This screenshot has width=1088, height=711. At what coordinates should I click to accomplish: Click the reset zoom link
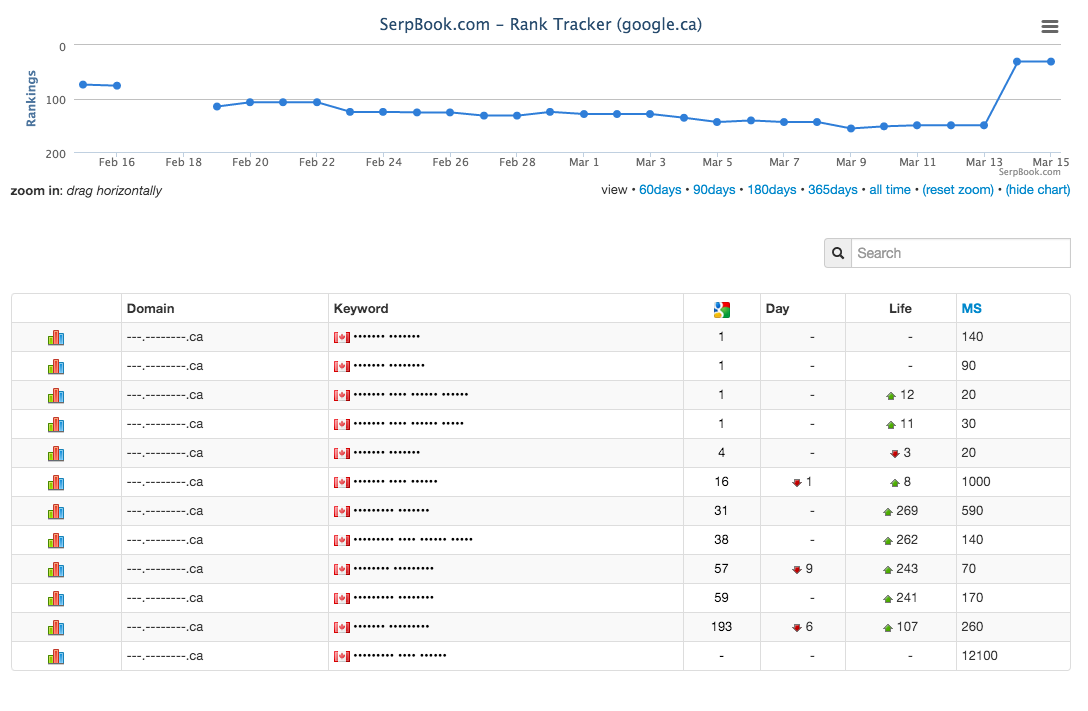click(x=958, y=190)
